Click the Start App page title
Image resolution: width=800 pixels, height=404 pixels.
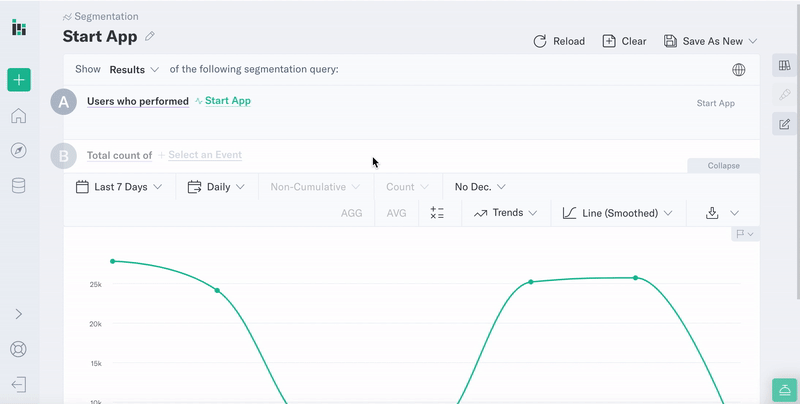[100, 37]
